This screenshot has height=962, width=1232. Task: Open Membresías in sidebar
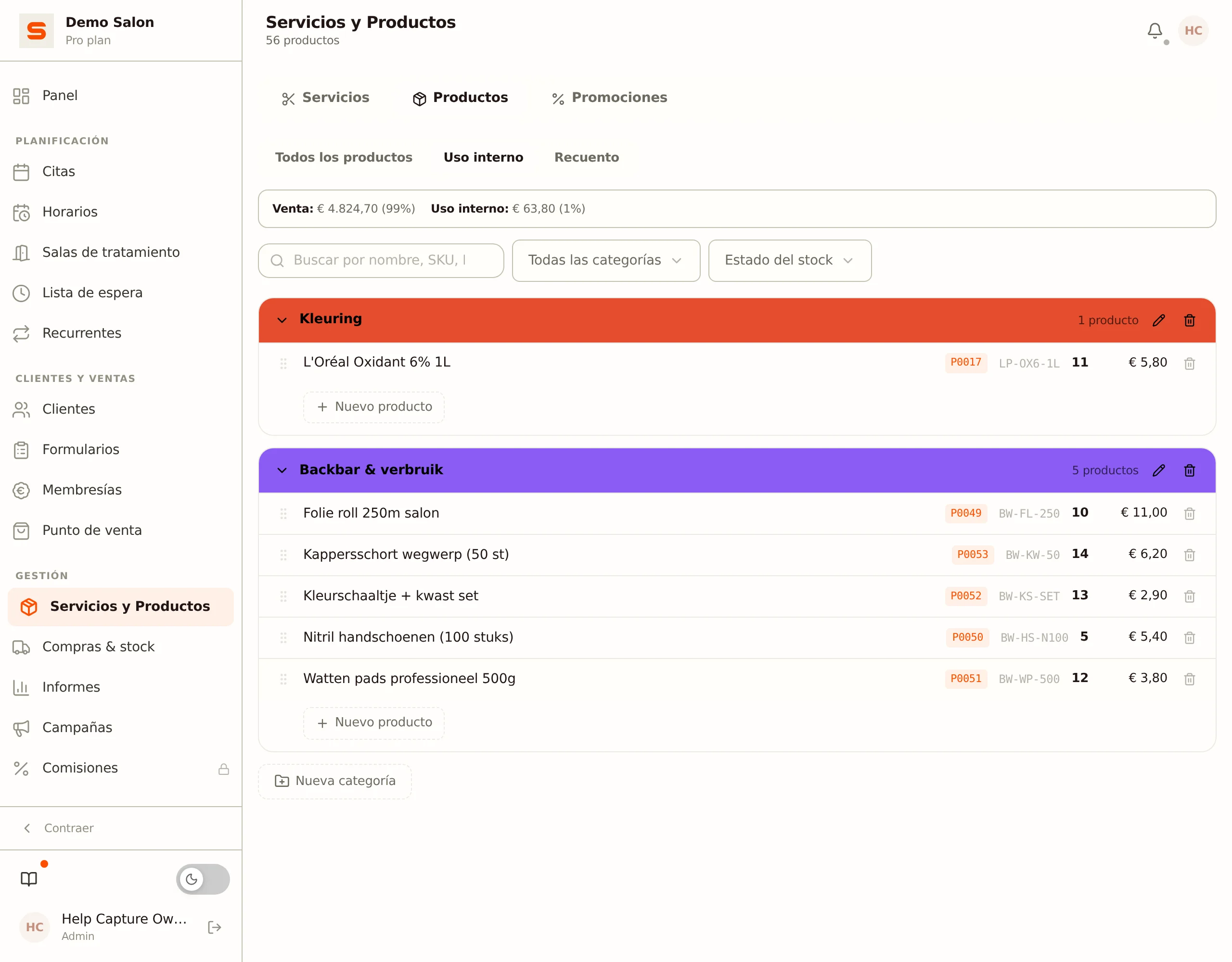point(121,490)
